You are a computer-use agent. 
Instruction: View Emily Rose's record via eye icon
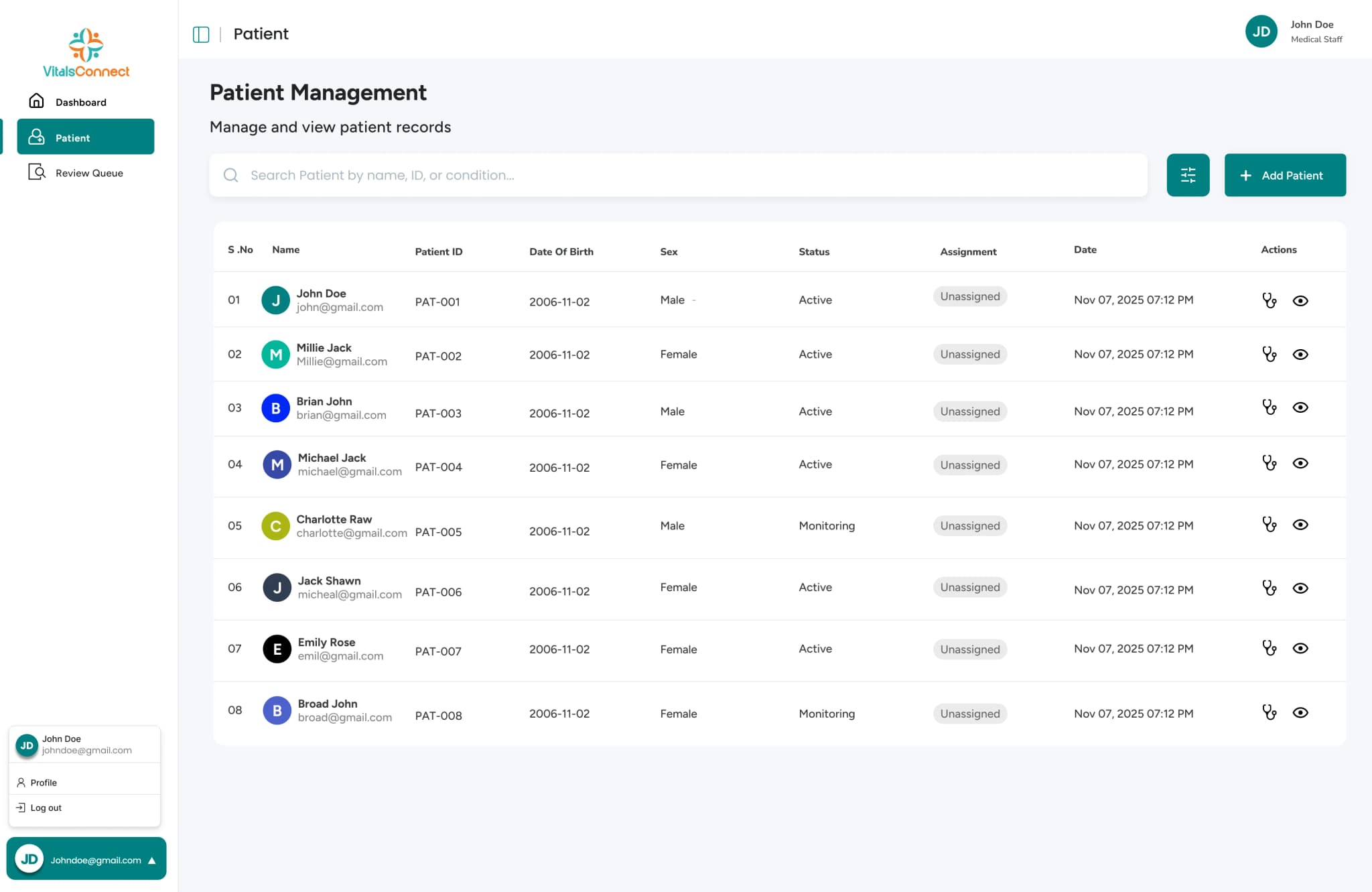pos(1300,648)
